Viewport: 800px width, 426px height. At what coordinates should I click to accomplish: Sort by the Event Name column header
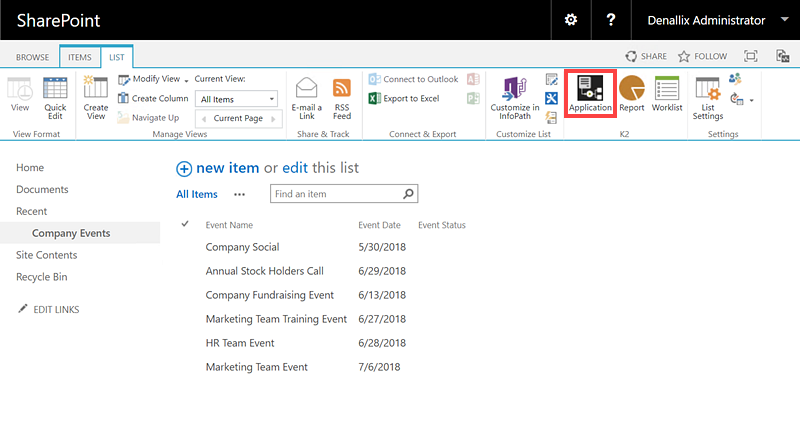click(229, 225)
